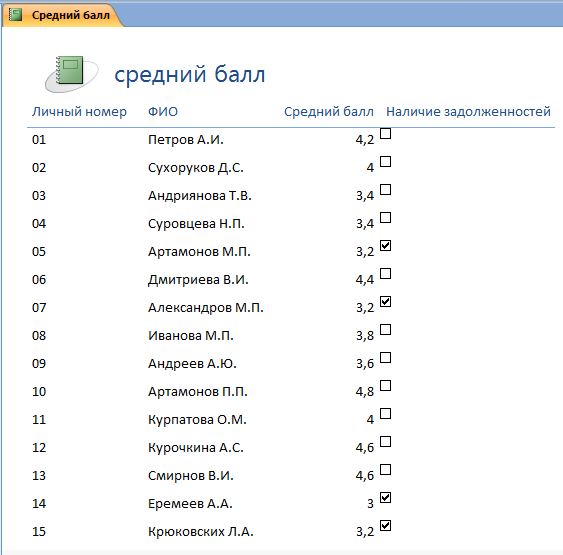Image resolution: width=563 pixels, height=555 pixels.
Task: Click the report title средний балл
Action: pyautogui.click(x=190, y=74)
